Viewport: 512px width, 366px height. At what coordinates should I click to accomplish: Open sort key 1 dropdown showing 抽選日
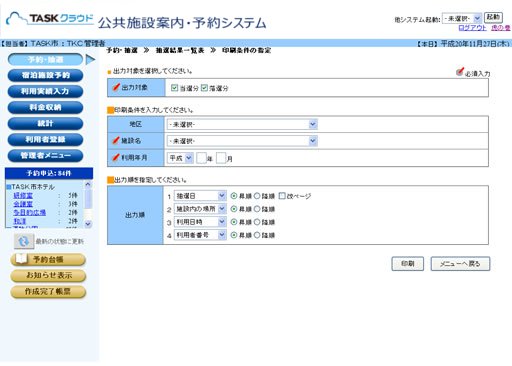click(200, 196)
